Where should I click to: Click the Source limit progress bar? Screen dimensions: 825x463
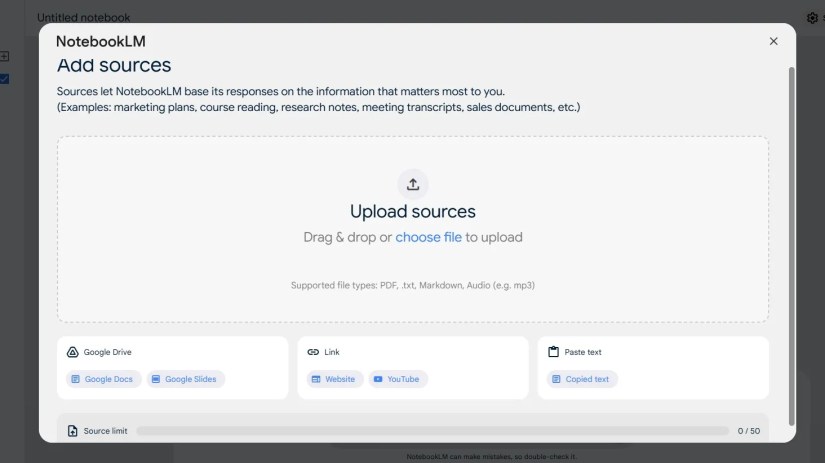point(432,431)
